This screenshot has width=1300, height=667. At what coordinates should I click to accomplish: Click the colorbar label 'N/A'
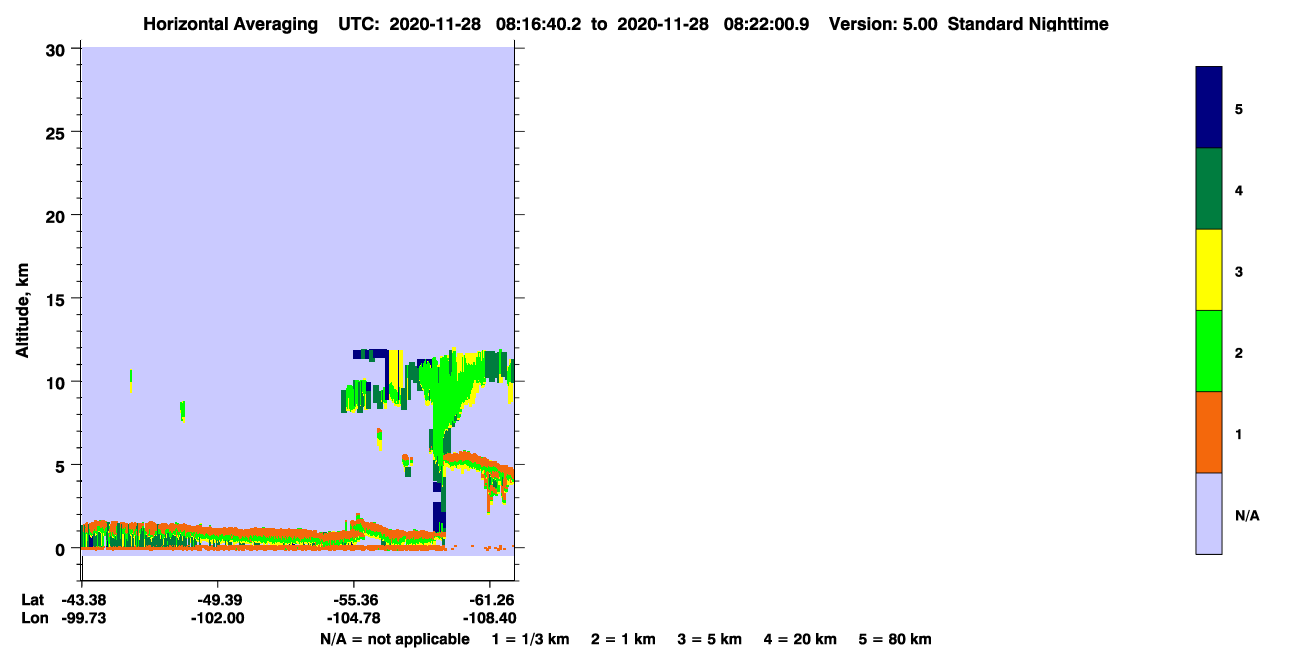[1247, 515]
